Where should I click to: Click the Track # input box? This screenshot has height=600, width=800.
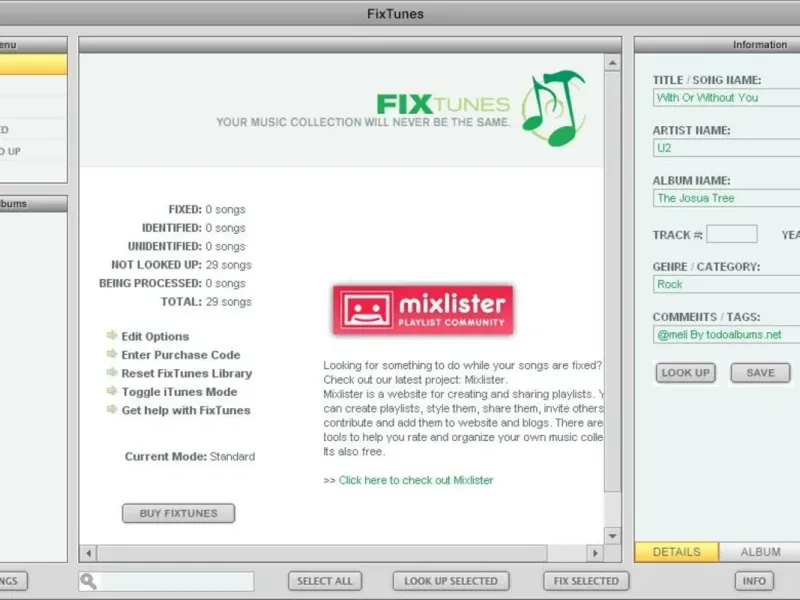click(732, 234)
